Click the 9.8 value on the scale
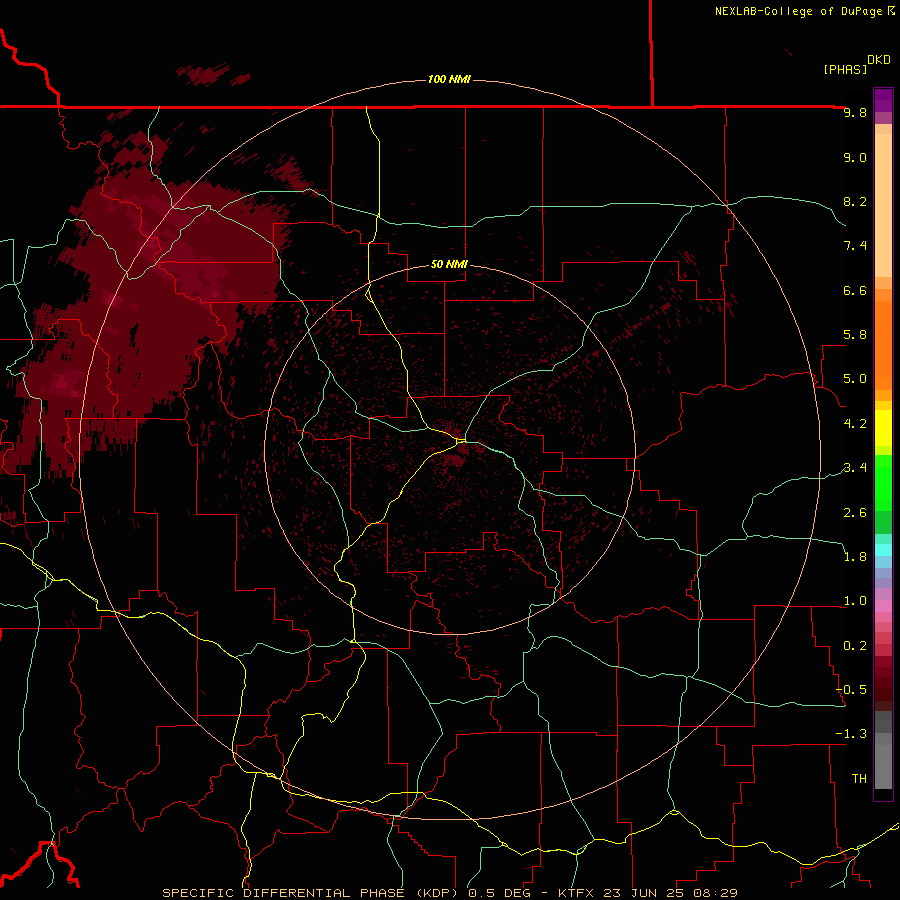The height and width of the screenshot is (900, 900). click(x=855, y=112)
